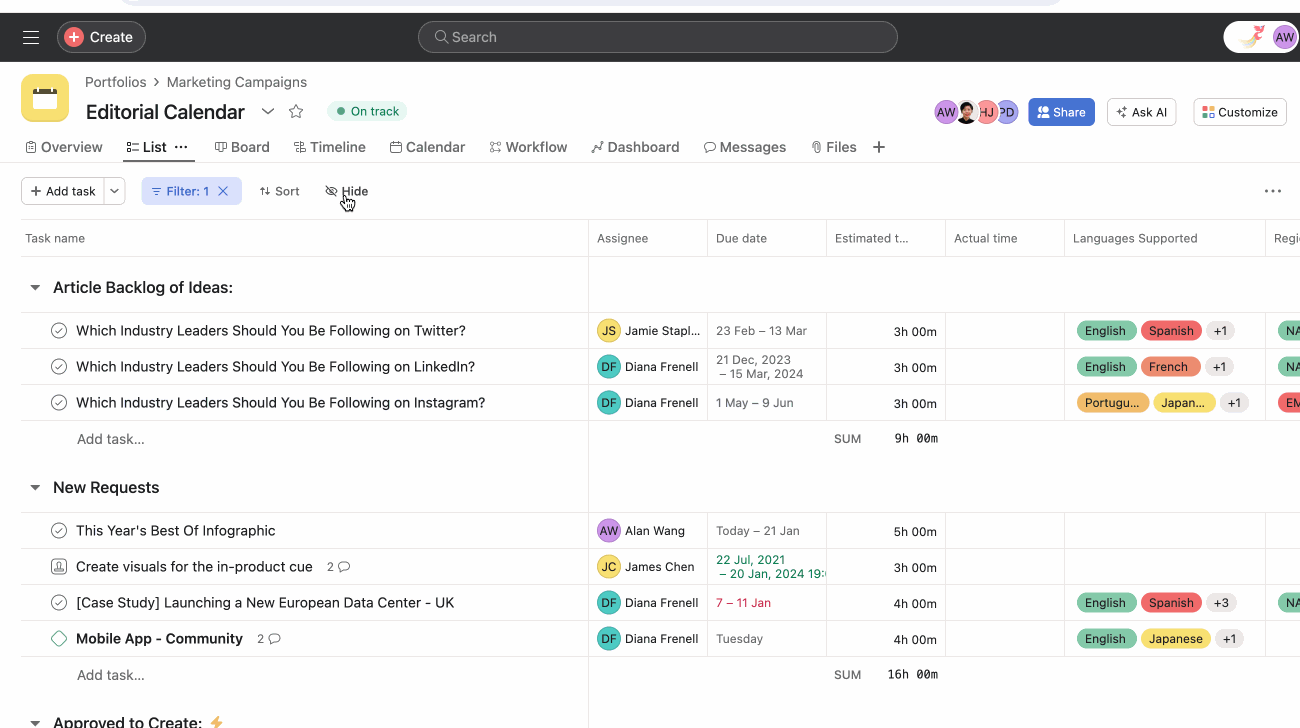This screenshot has height=728, width=1300.
Task: Star the Editorial Calendar project
Action: (x=296, y=111)
